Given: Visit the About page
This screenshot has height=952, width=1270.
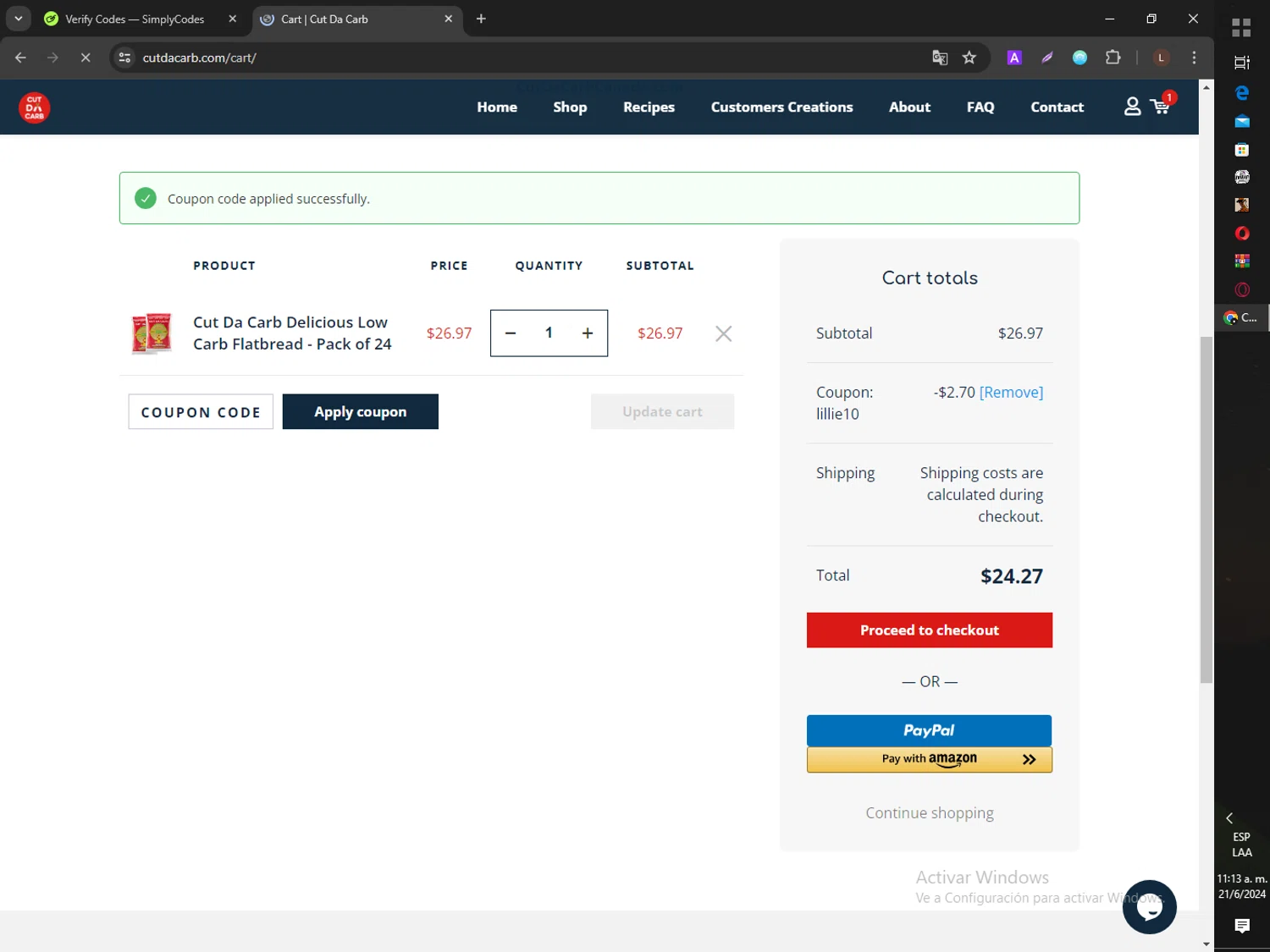Looking at the screenshot, I should pos(909,107).
